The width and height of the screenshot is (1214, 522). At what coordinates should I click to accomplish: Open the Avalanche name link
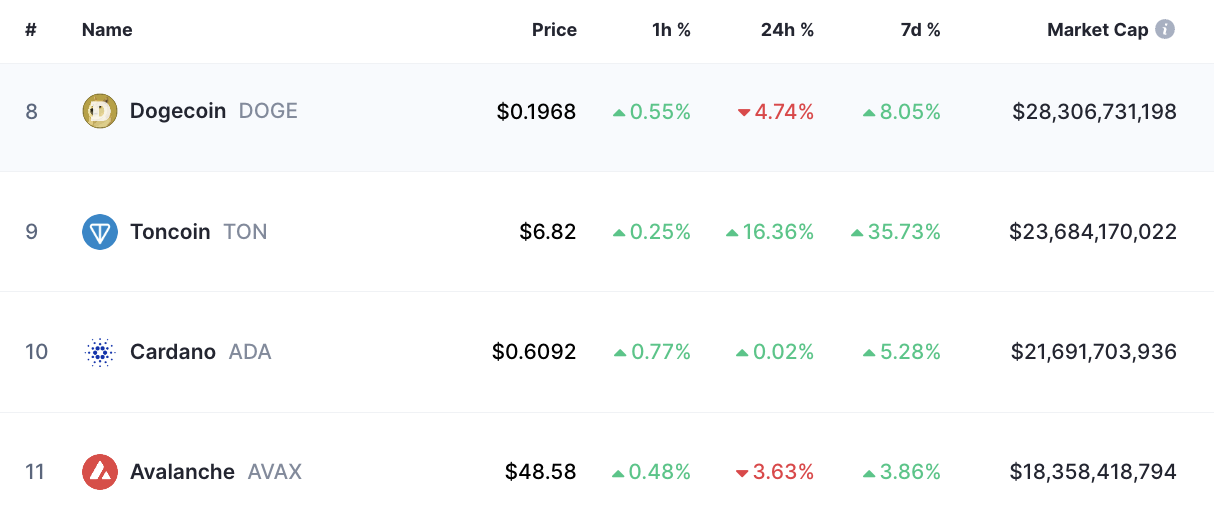pyautogui.click(x=182, y=472)
